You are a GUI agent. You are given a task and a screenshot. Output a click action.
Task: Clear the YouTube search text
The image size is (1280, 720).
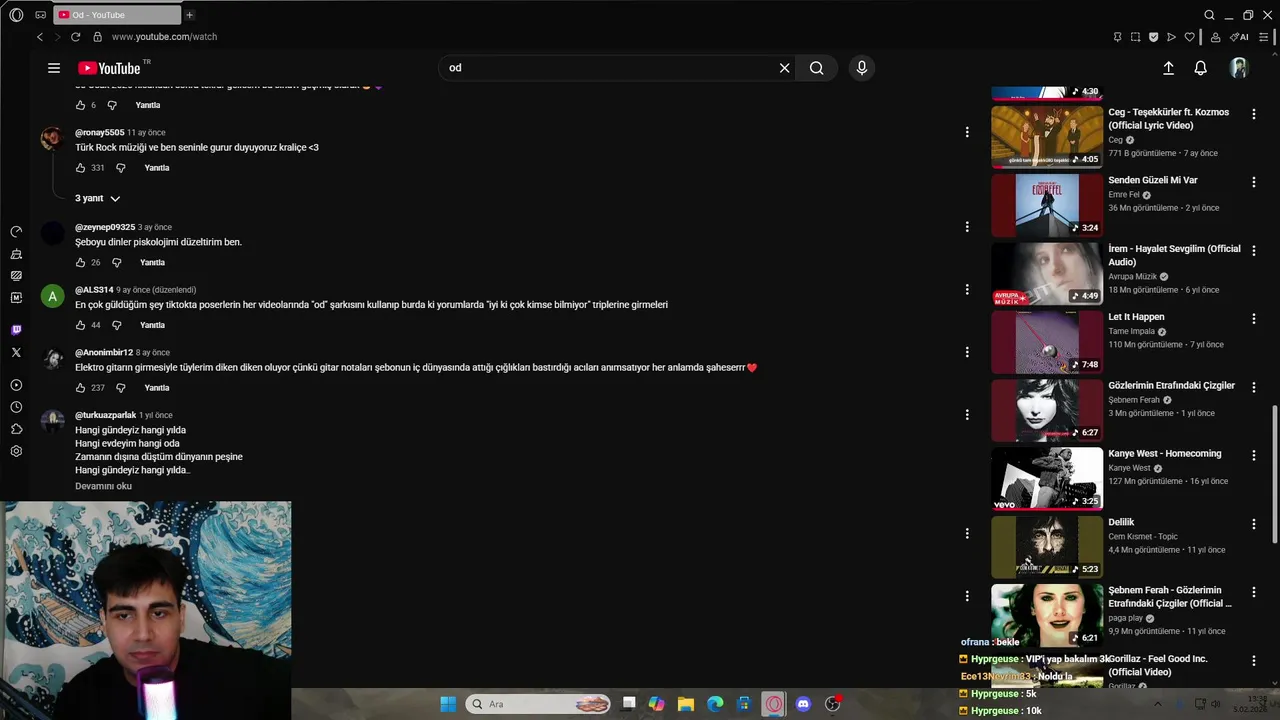click(784, 68)
